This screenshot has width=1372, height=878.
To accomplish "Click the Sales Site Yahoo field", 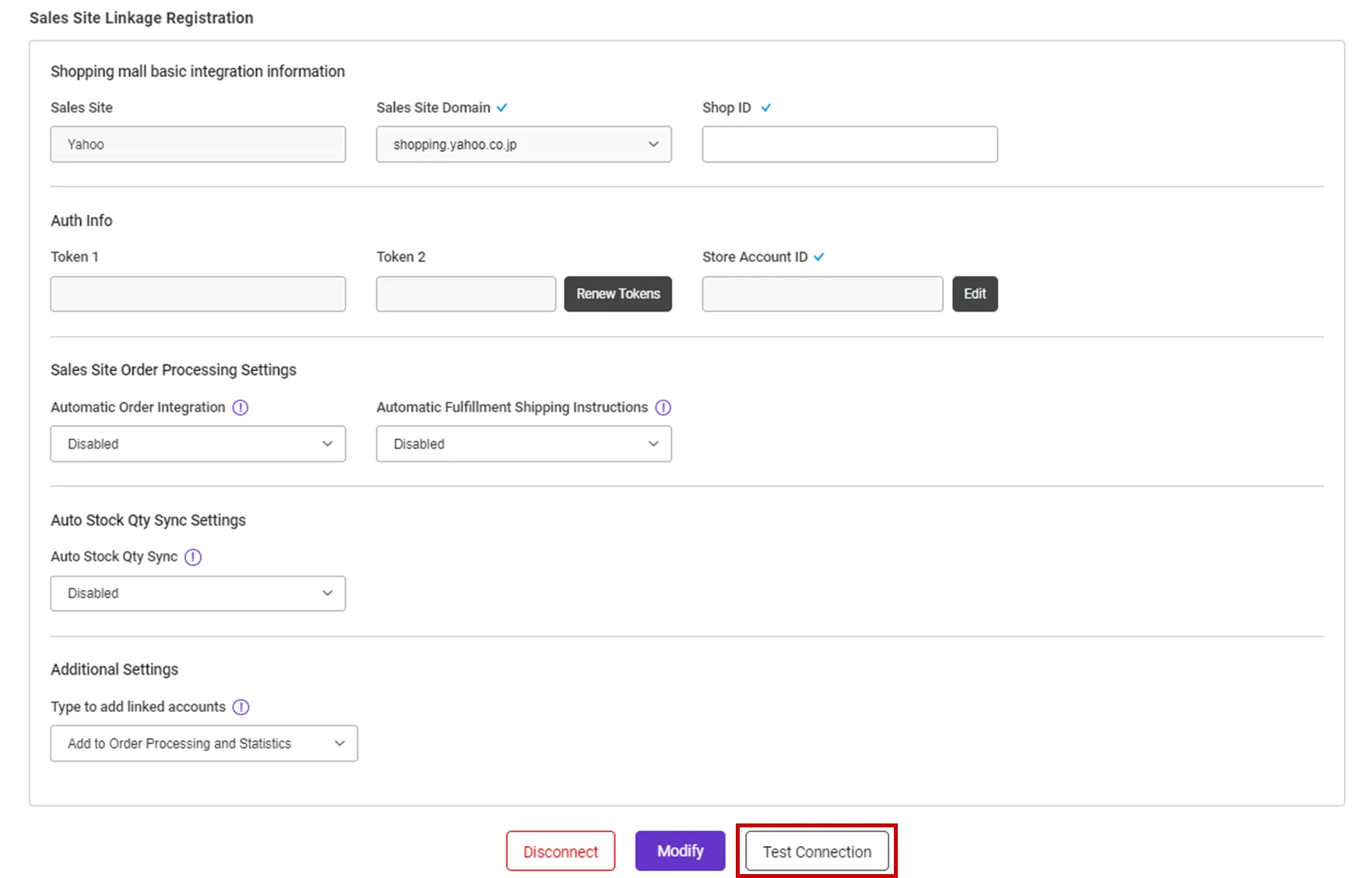I will pyautogui.click(x=198, y=144).
